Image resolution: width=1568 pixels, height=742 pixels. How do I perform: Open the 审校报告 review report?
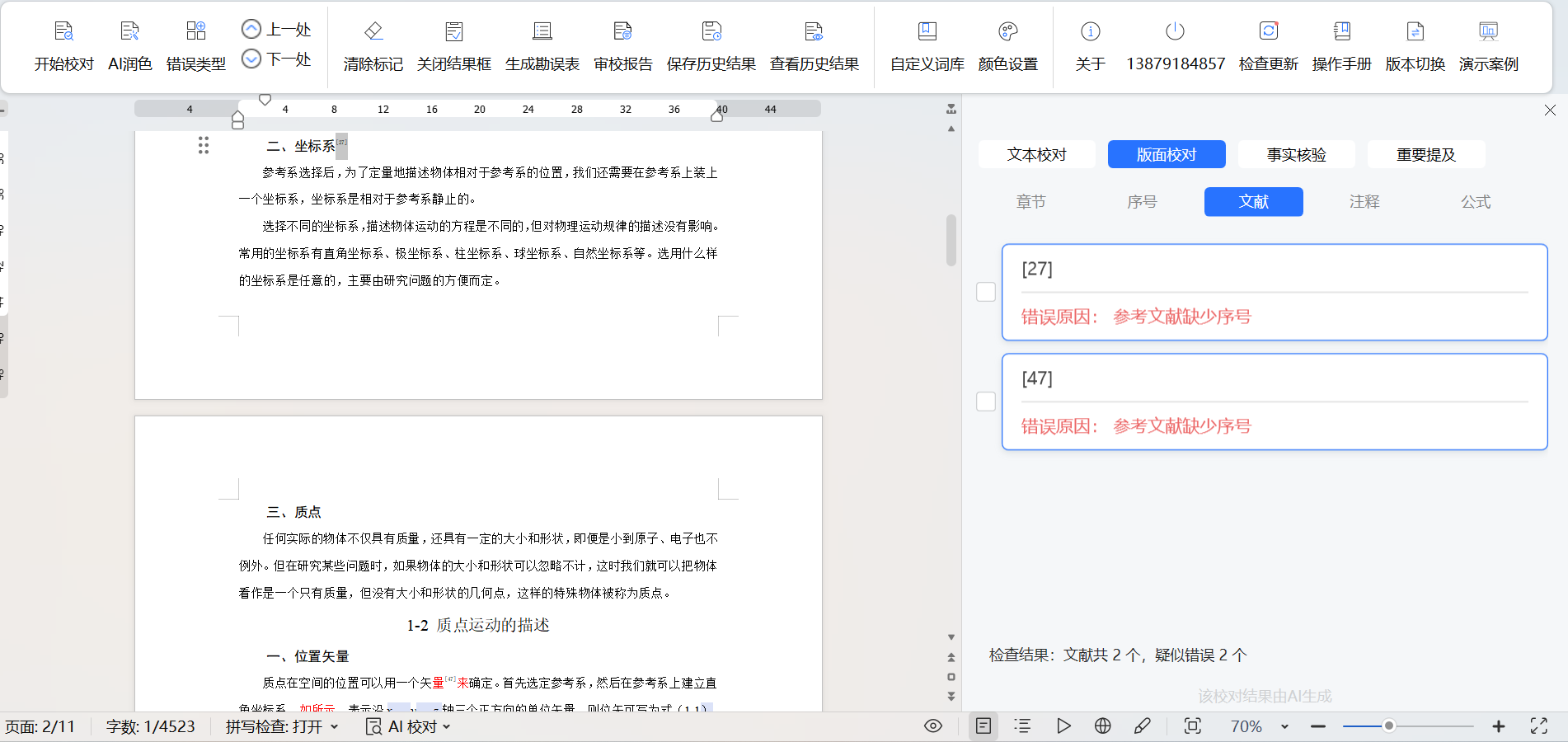(623, 46)
